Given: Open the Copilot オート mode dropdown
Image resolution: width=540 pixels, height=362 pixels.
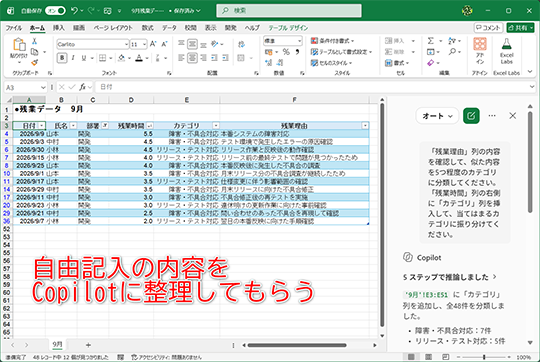Looking at the screenshot, I should [437, 116].
